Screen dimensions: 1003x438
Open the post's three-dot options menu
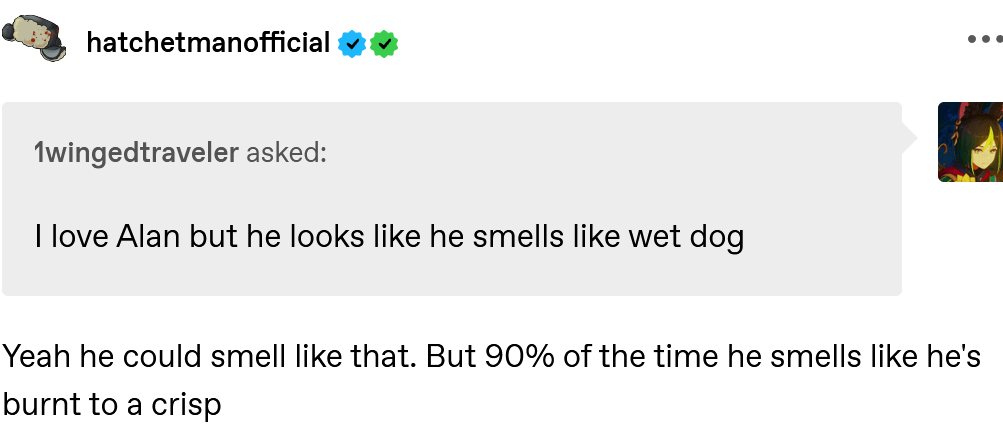(983, 41)
